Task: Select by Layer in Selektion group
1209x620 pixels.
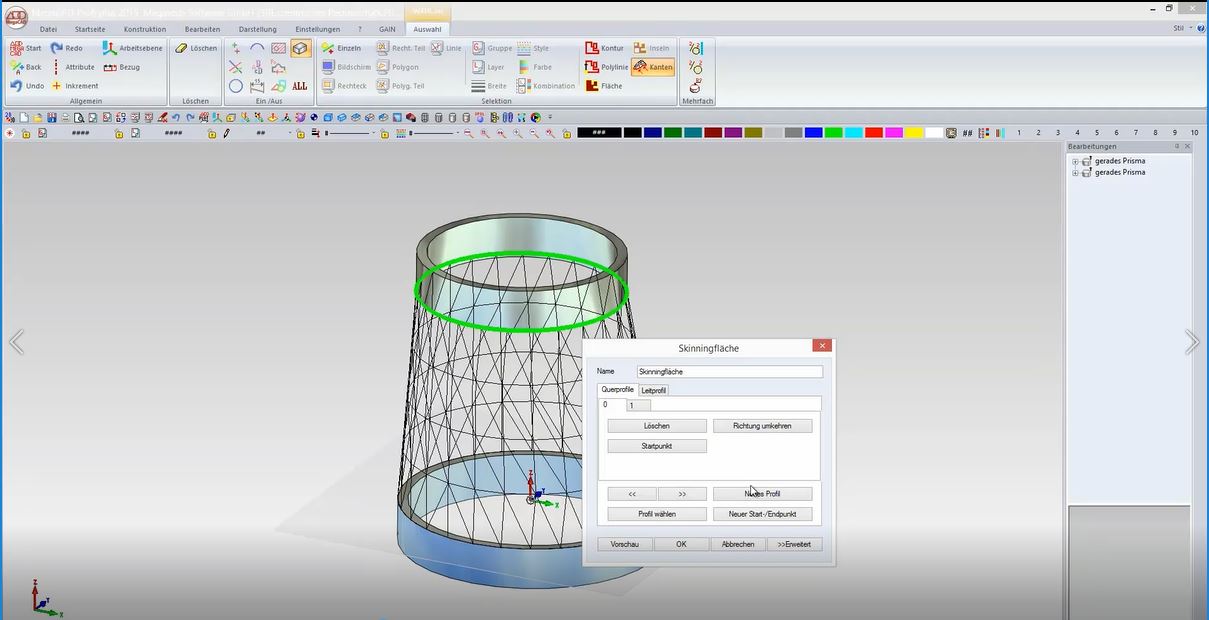Action: click(x=488, y=67)
